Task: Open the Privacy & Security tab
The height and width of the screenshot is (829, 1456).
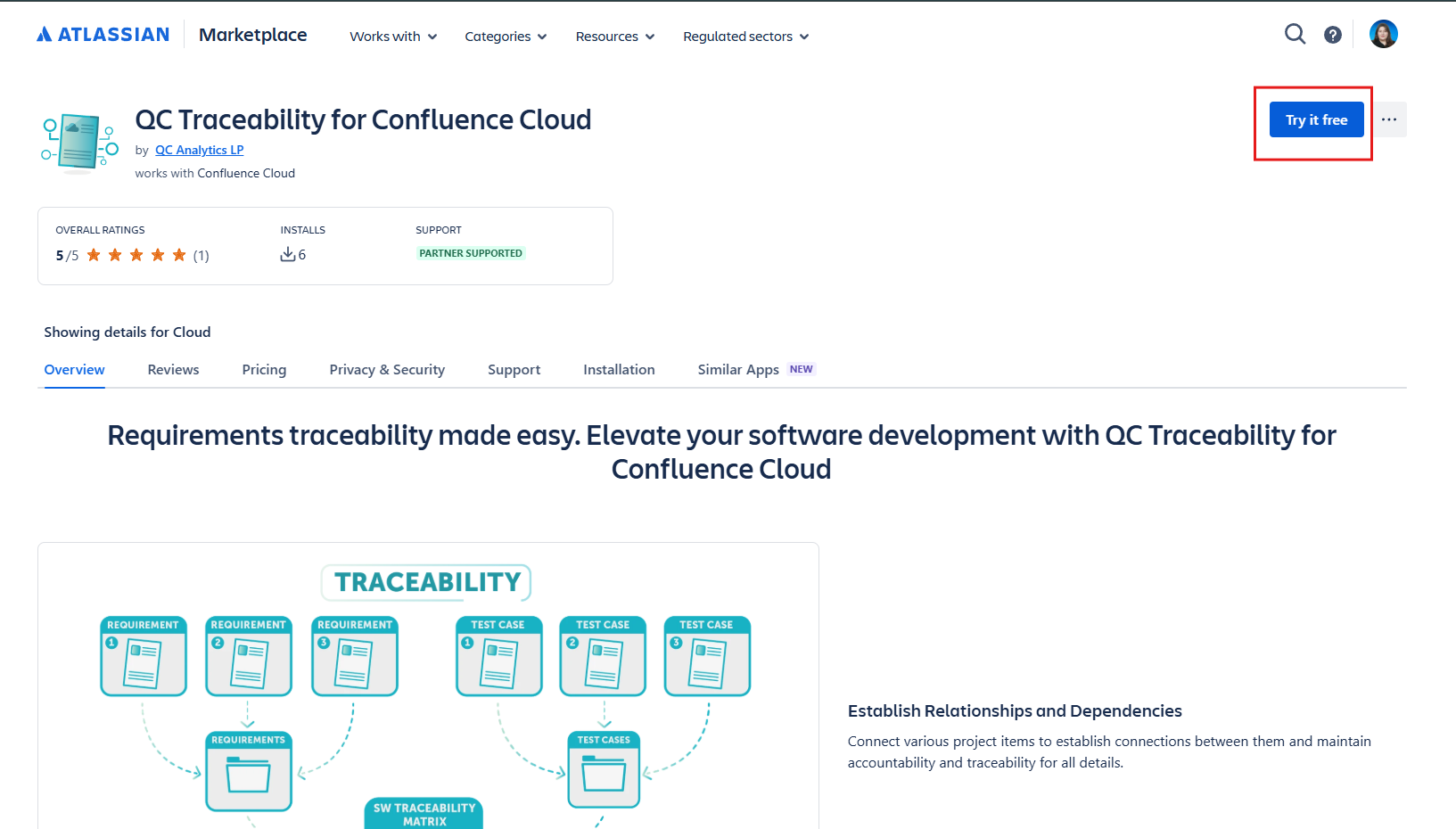Action: pyautogui.click(x=387, y=369)
